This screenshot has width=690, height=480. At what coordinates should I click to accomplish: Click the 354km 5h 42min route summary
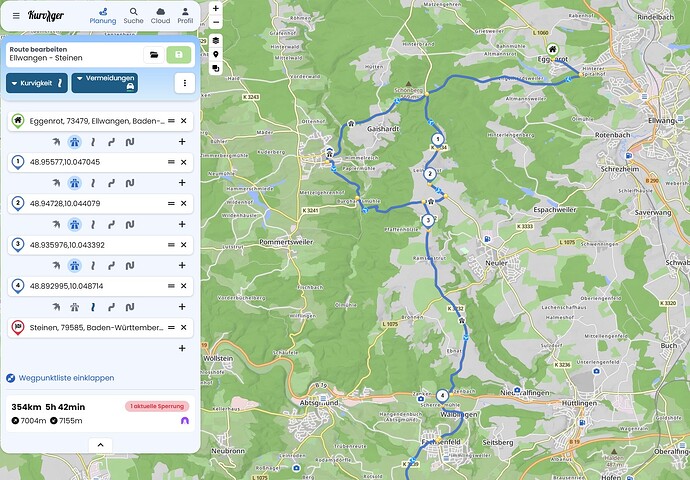coord(48,407)
